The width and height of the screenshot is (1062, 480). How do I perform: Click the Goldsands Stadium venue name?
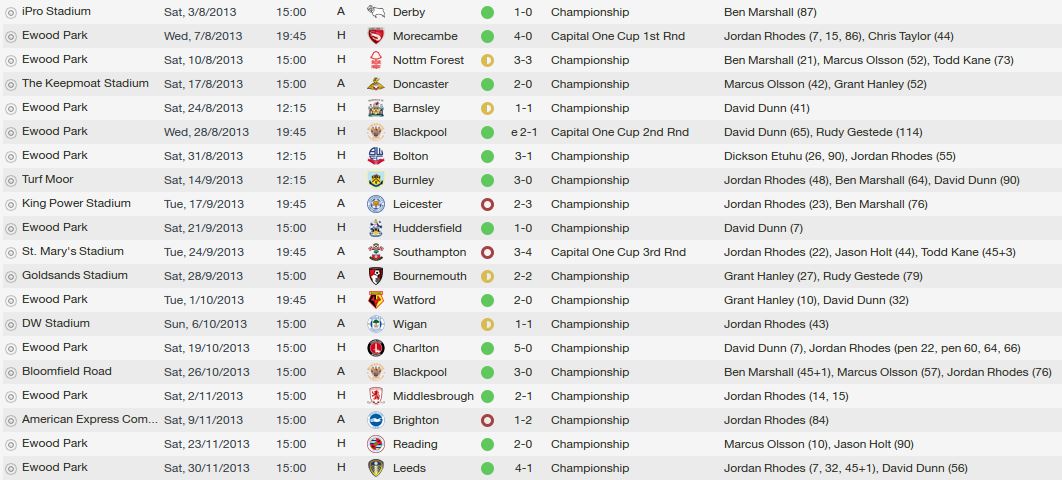74,275
